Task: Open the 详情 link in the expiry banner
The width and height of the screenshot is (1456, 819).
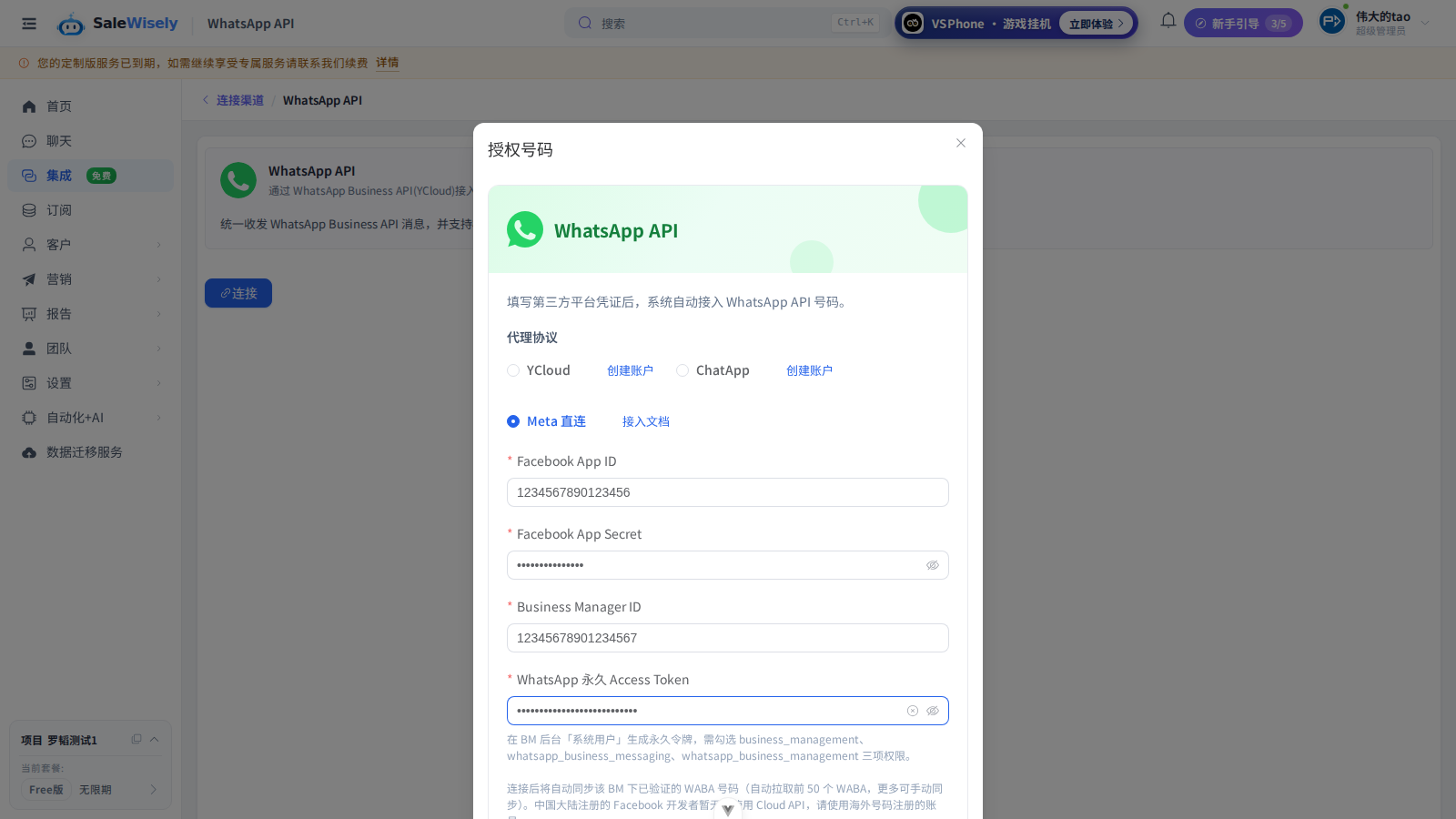Action: tap(388, 63)
